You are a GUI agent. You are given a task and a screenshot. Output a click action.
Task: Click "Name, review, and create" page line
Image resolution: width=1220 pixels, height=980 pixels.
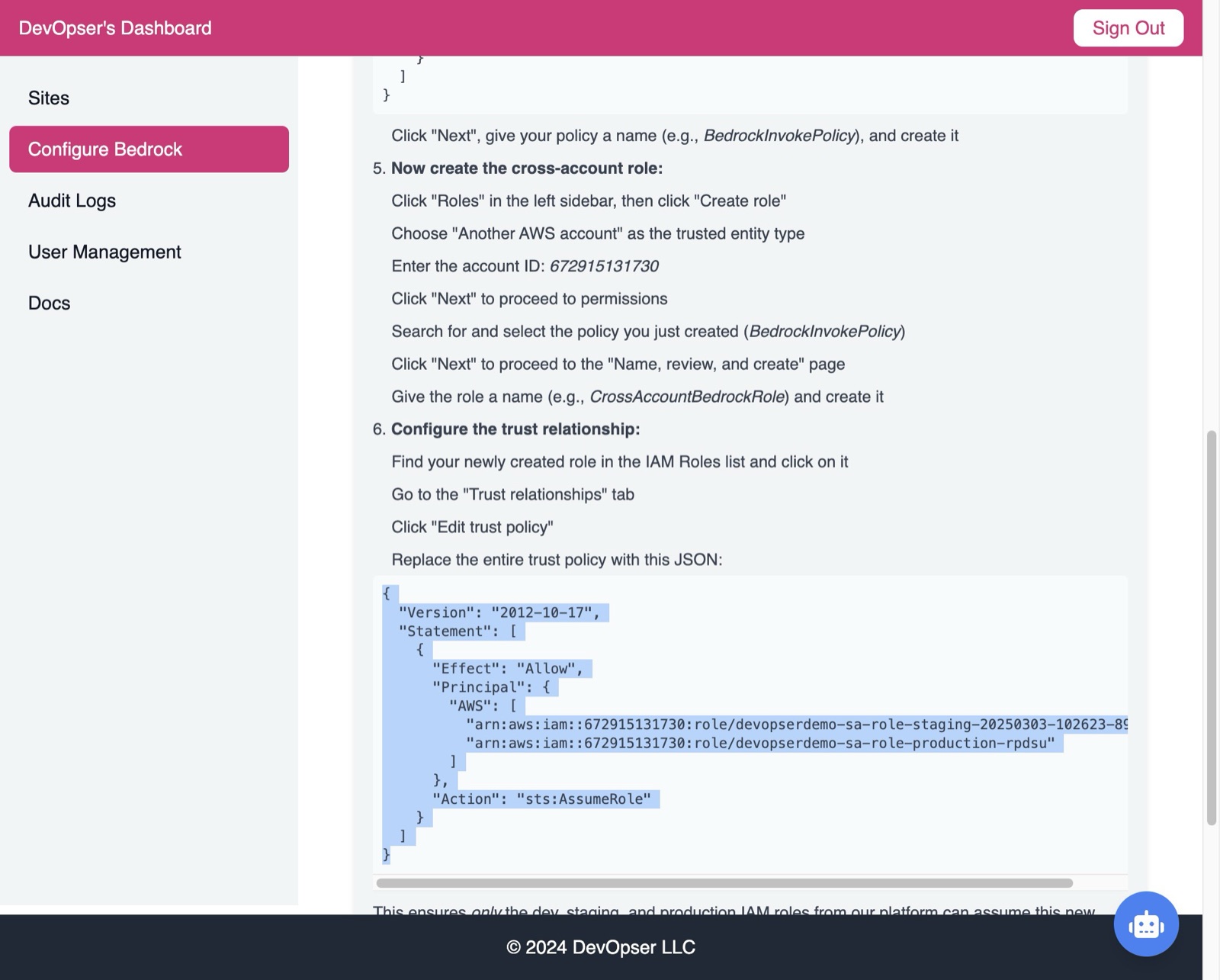[618, 365]
